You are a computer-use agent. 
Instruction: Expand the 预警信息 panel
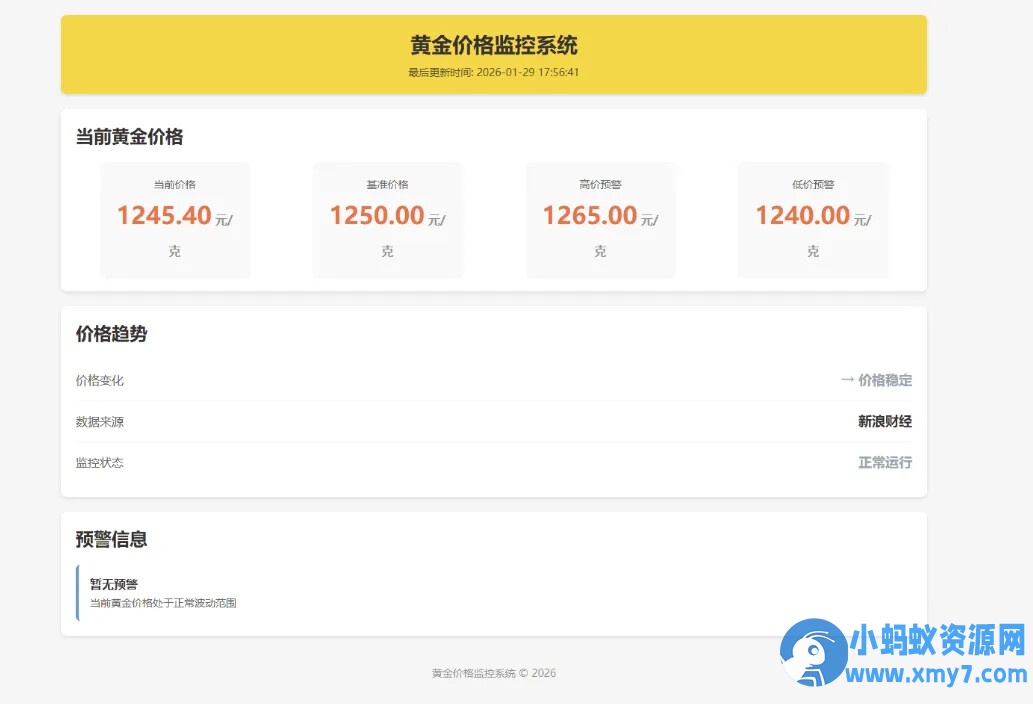pyautogui.click(x=111, y=539)
